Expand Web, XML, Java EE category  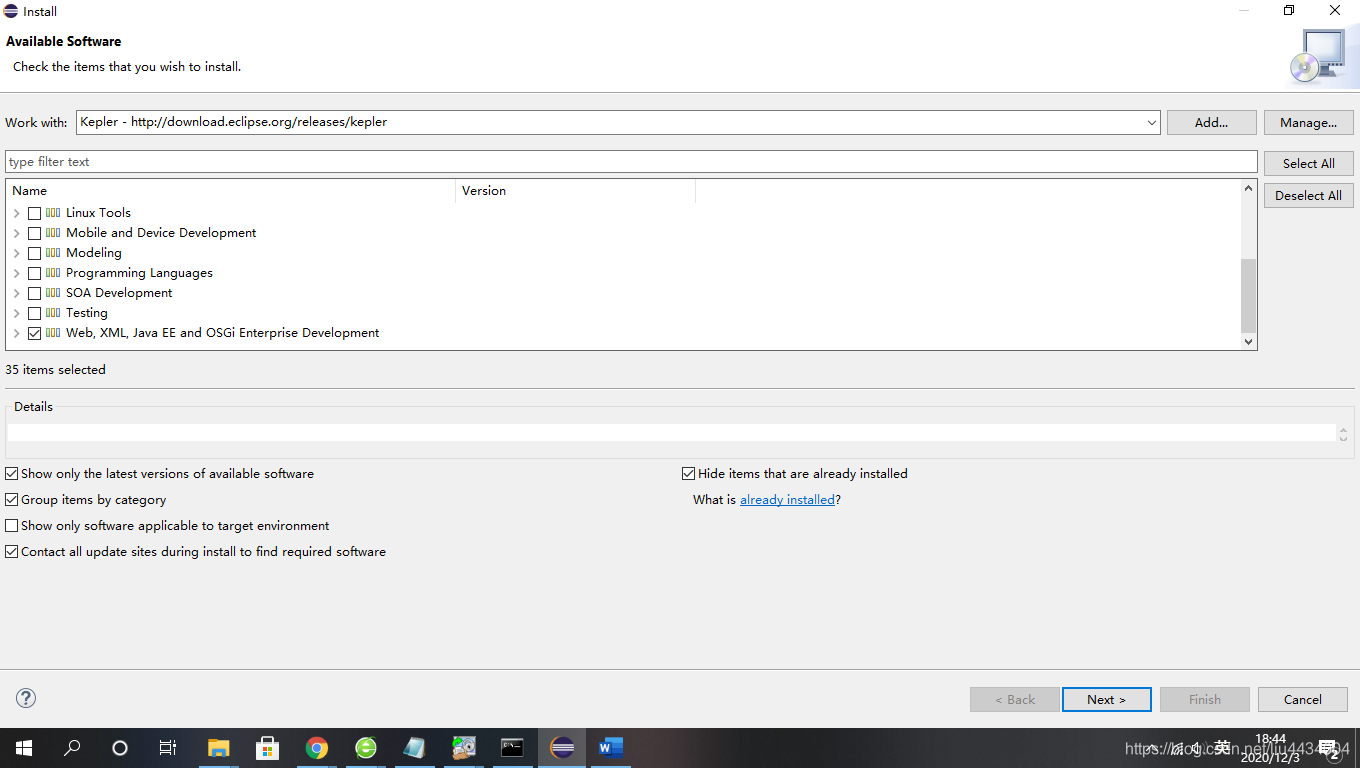coord(17,333)
